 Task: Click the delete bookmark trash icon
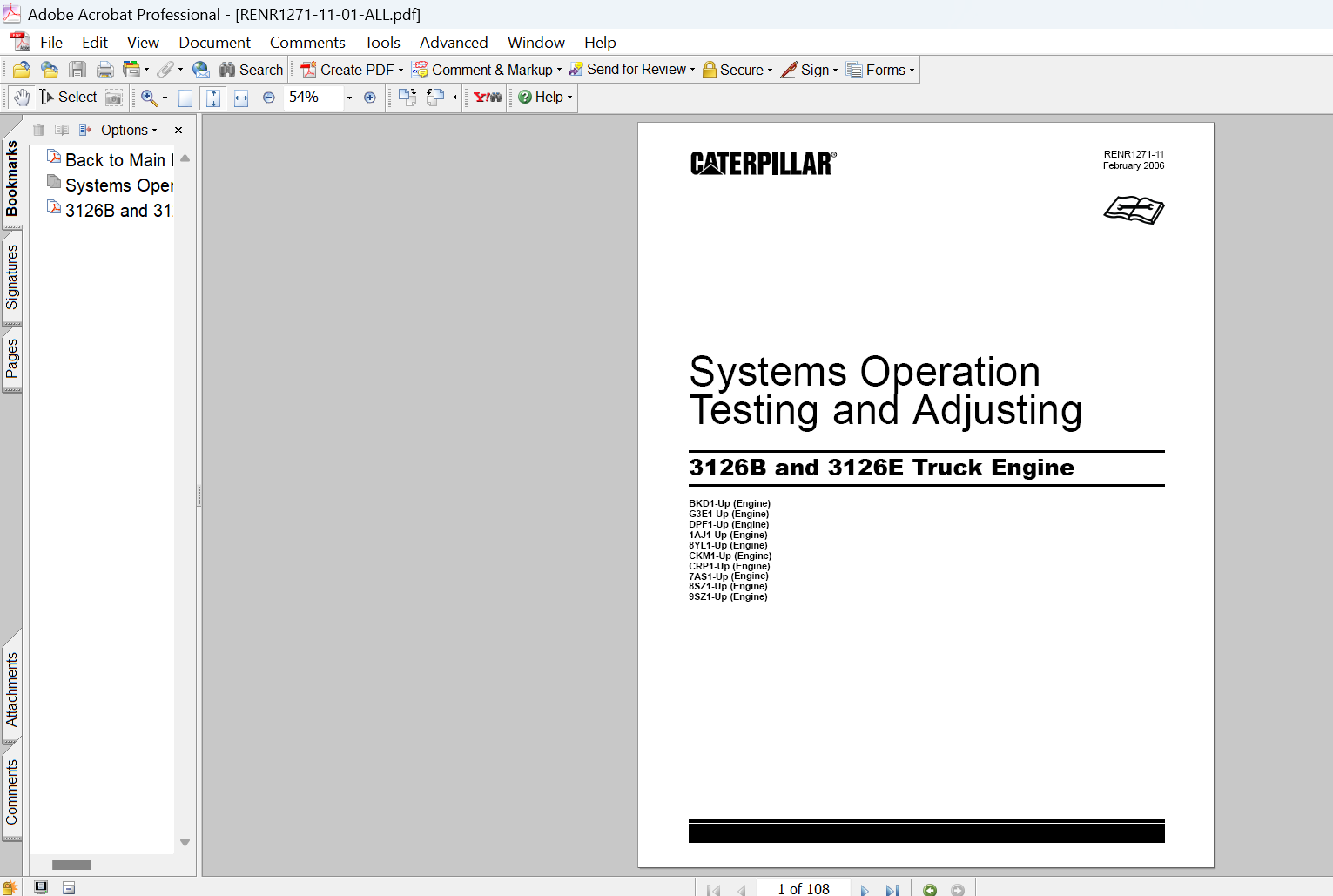click(38, 130)
